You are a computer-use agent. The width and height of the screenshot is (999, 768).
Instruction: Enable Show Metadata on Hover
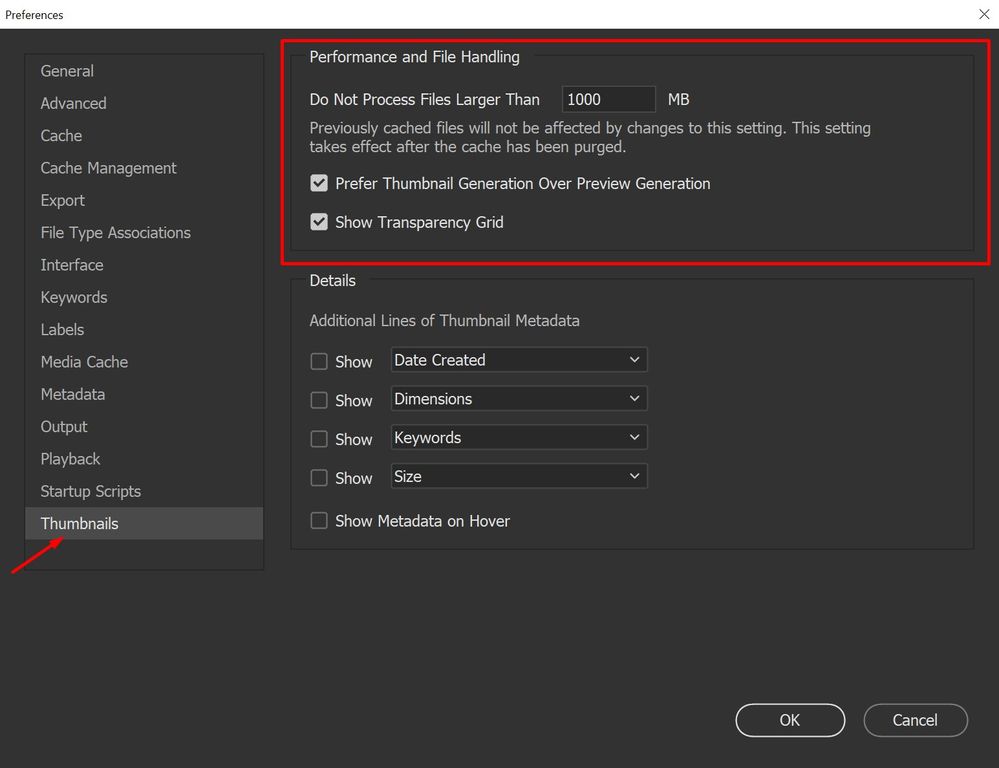coord(319,520)
